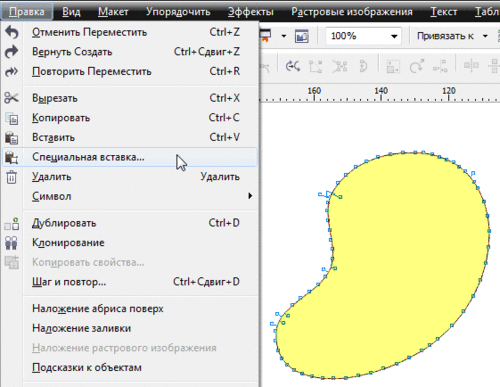The width and height of the screenshot is (500, 387).
Task: Click the align nodes icon
Action: [x=440, y=66]
